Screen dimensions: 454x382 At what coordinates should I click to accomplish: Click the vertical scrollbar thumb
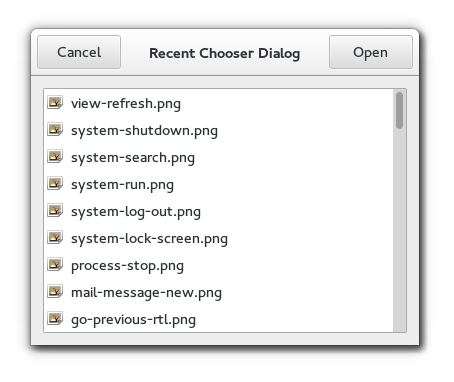(399, 110)
